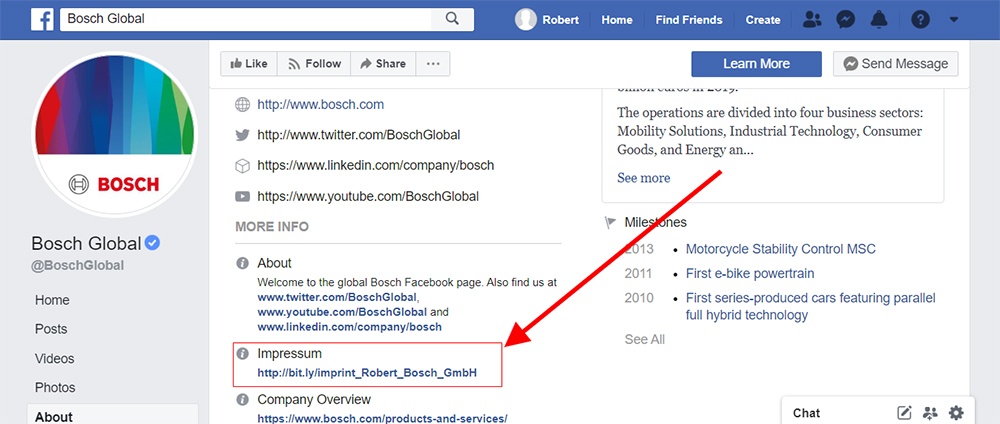Click Robert's profile avatar
The height and width of the screenshot is (424, 1000).
click(x=526, y=19)
